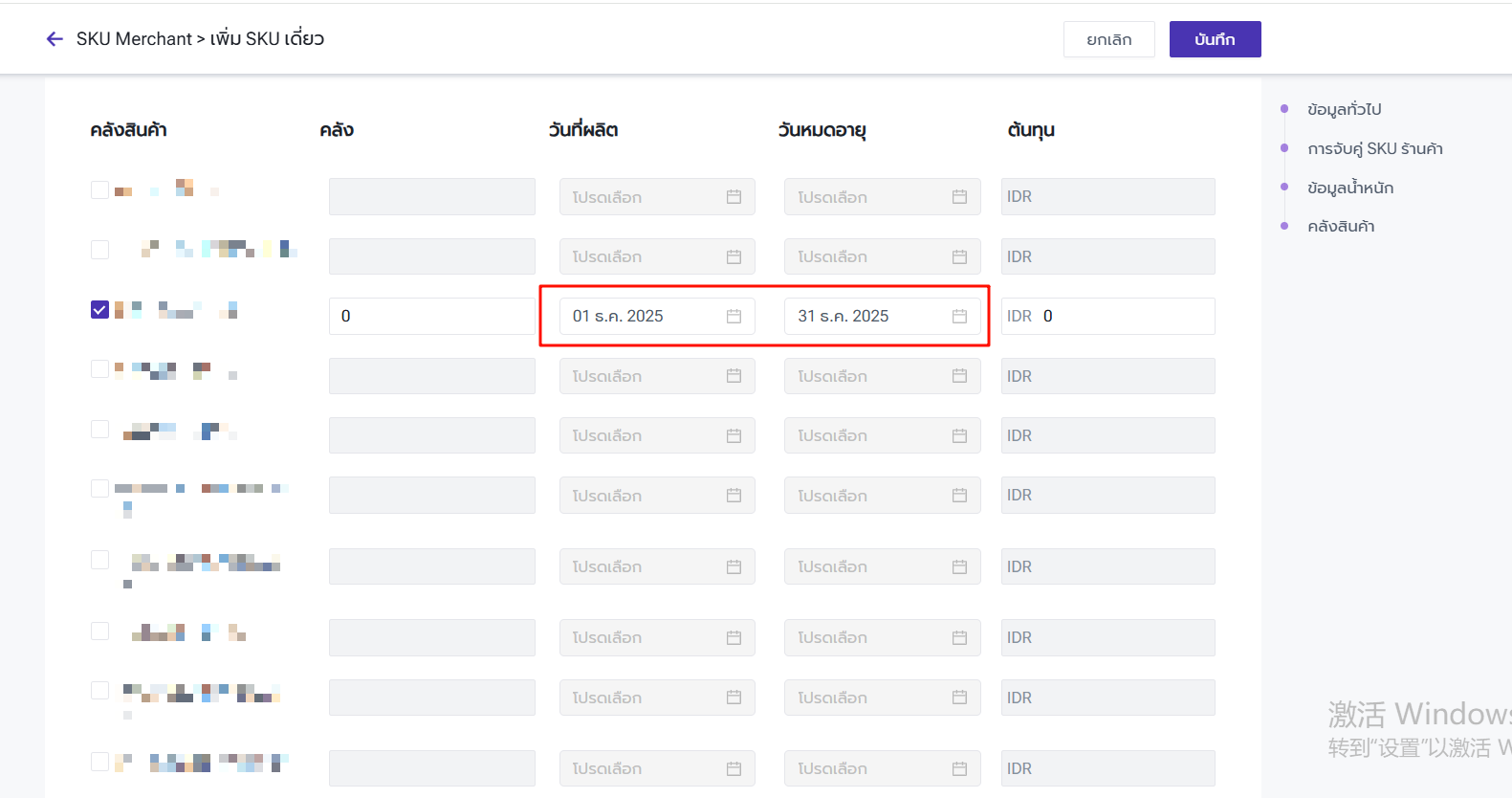1512x798 pixels.
Task: Open calendar icon for 01 ธ.ค. 2025 date
Action: [x=734, y=316]
